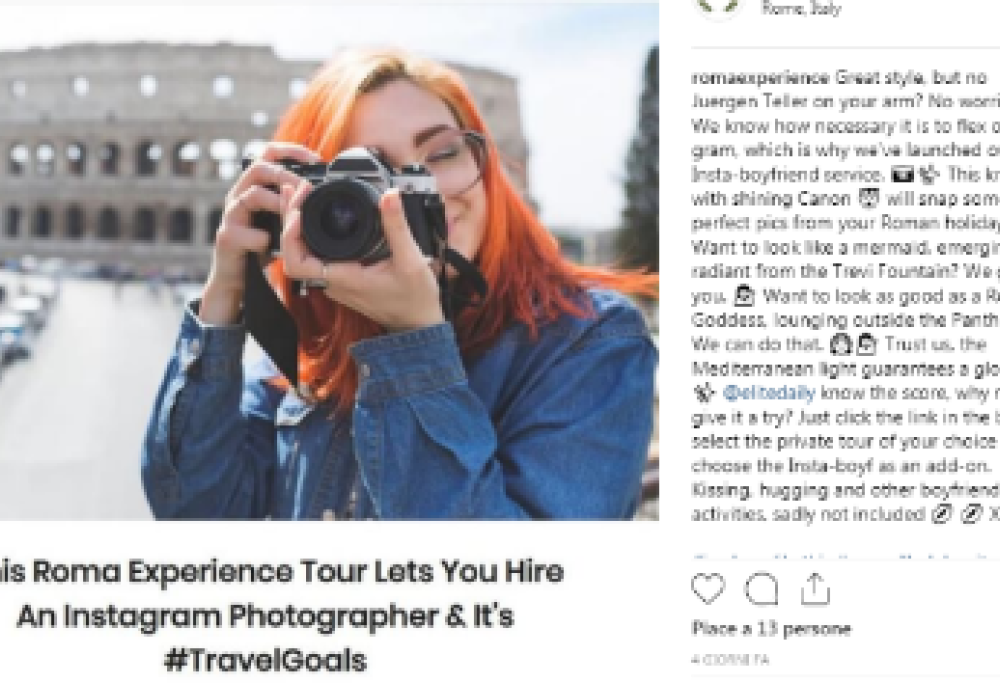Open the Roma, Italy location link
The image size is (1000, 683).
pos(802,8)
